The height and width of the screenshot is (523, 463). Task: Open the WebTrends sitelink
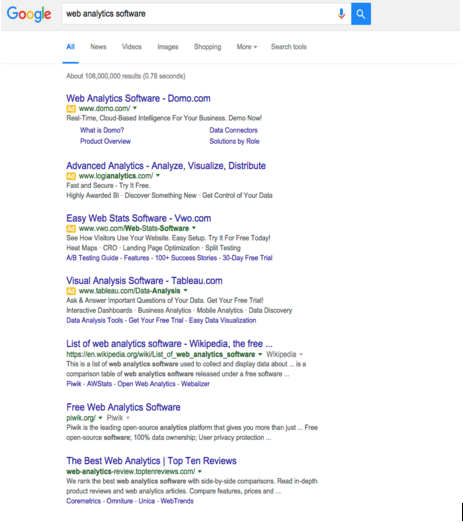(x=177, y=501)
